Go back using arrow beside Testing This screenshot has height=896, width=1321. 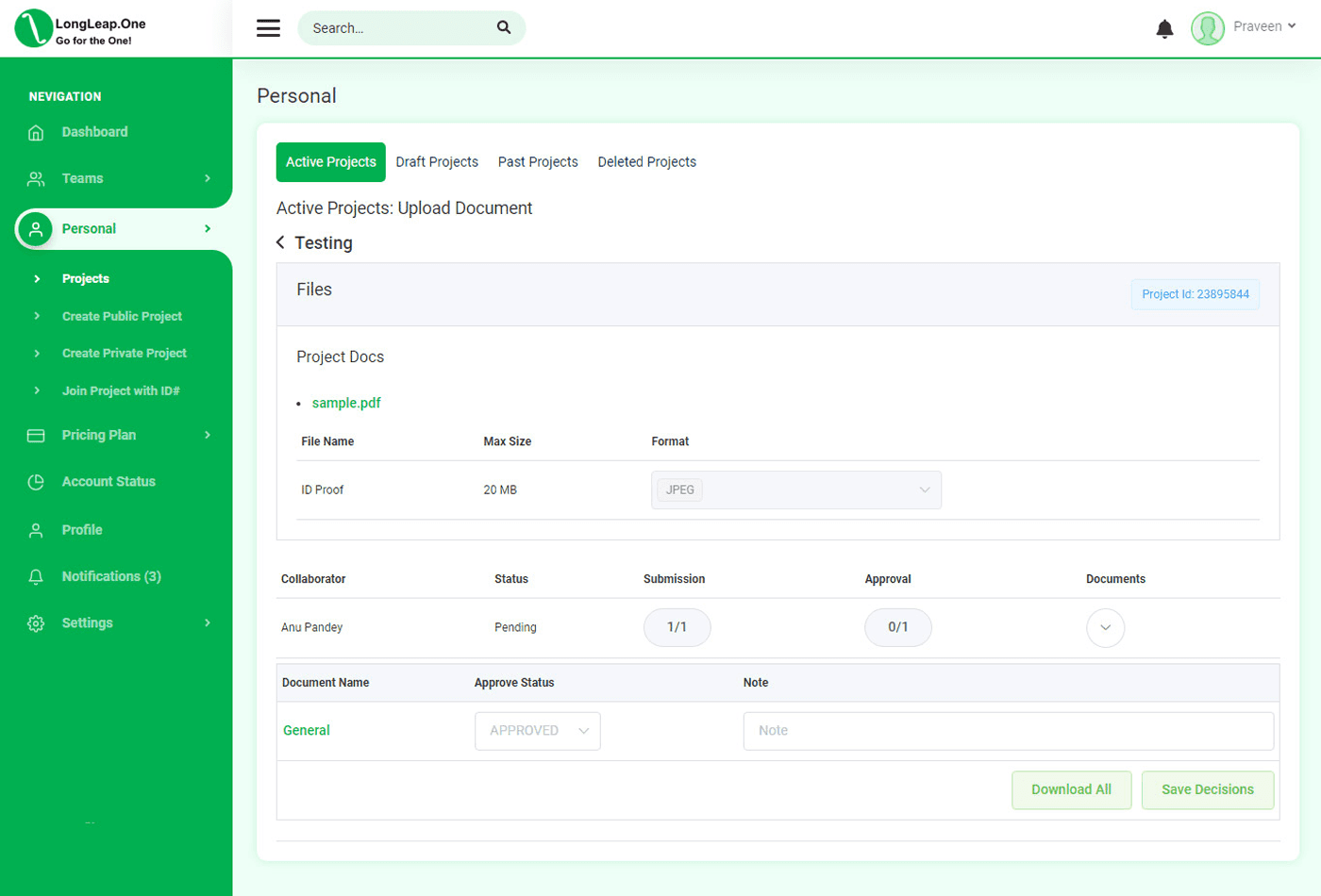[280, 242]
